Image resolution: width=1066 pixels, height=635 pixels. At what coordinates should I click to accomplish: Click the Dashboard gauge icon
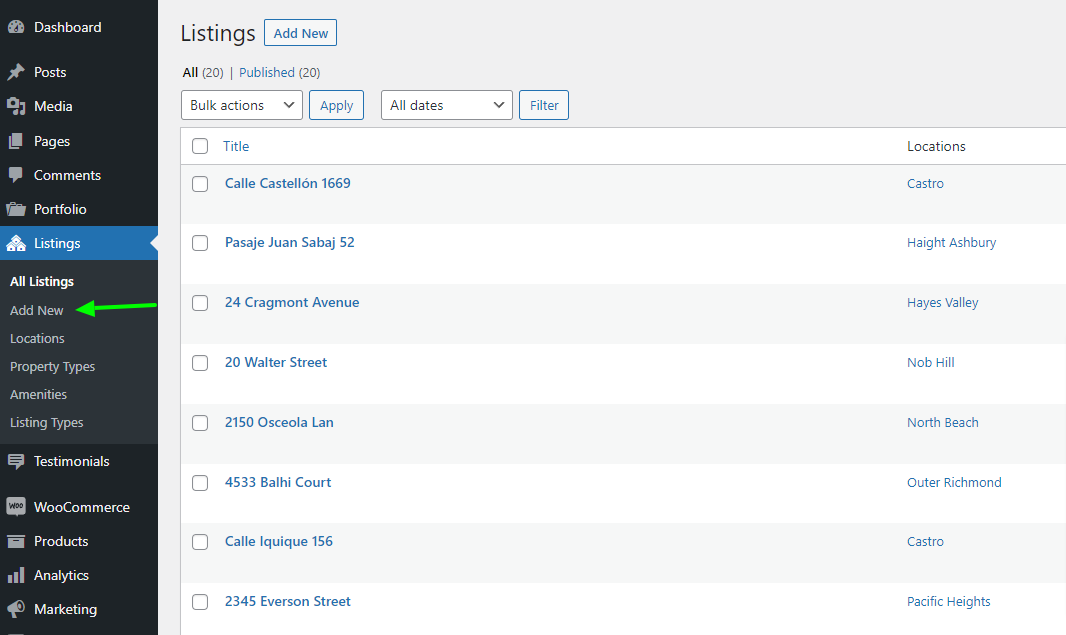point(16,27)
